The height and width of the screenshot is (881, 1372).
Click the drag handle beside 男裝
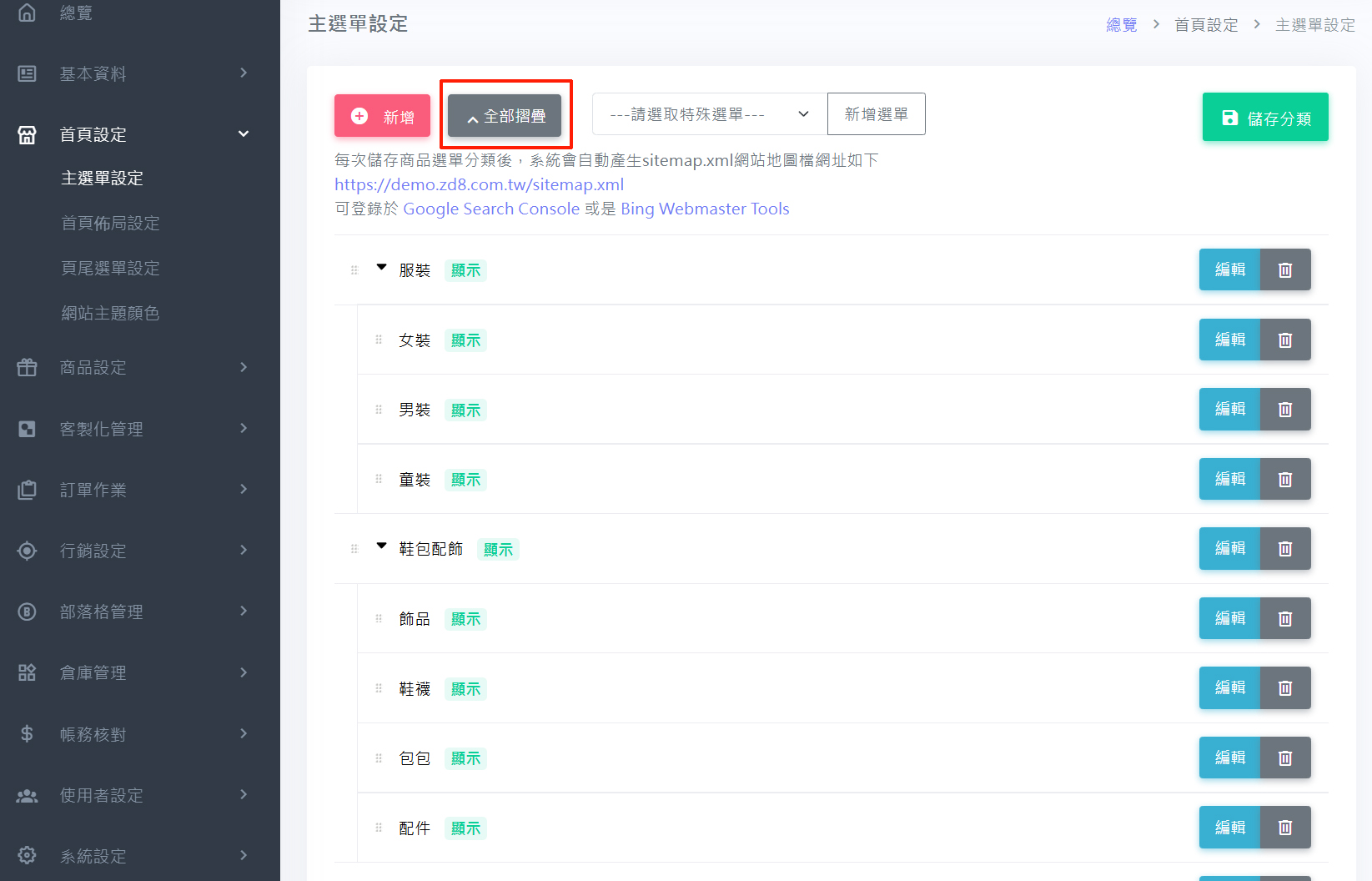(379, 410)
